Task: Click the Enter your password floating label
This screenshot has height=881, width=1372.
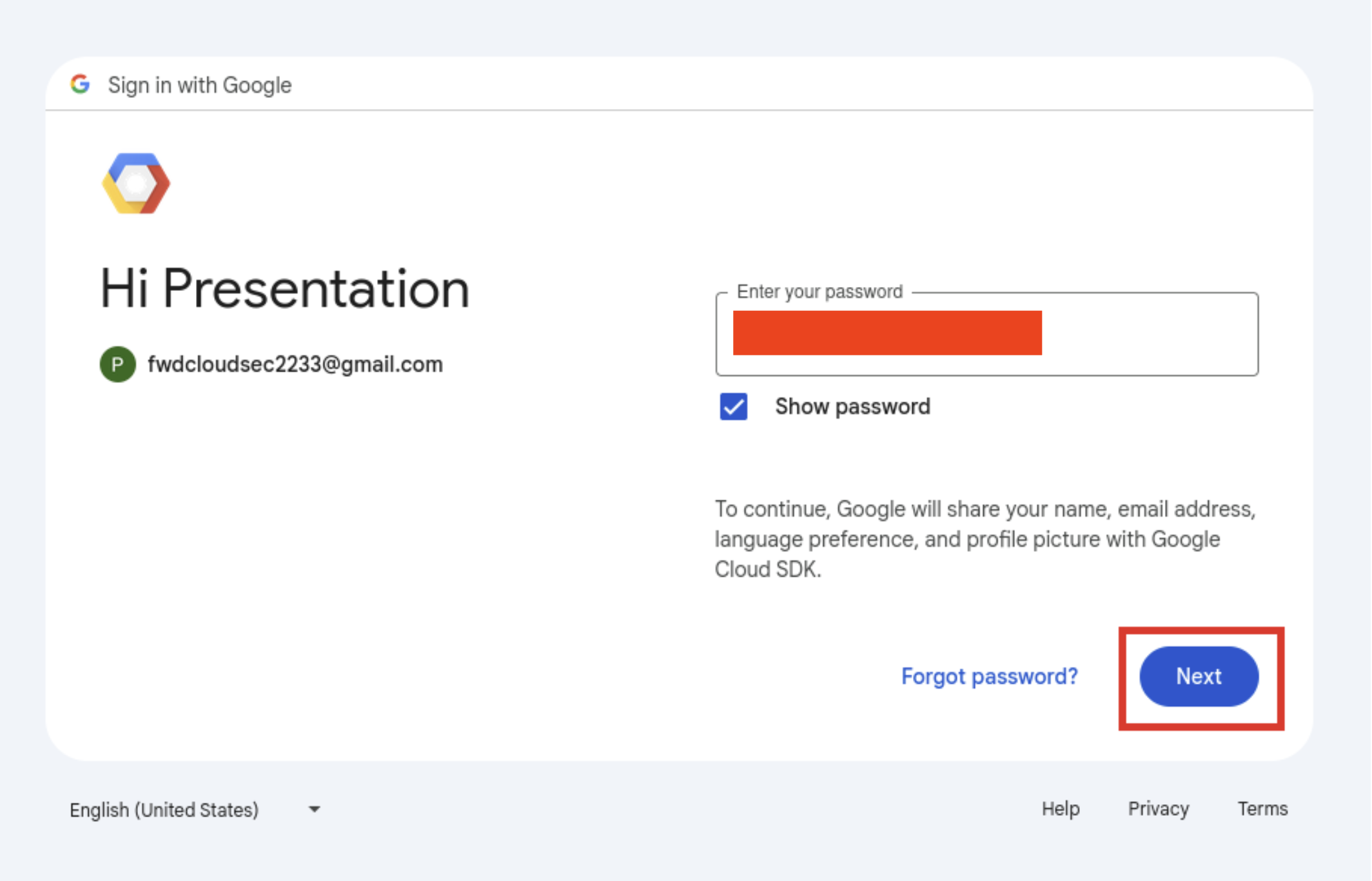Action: 819,292
